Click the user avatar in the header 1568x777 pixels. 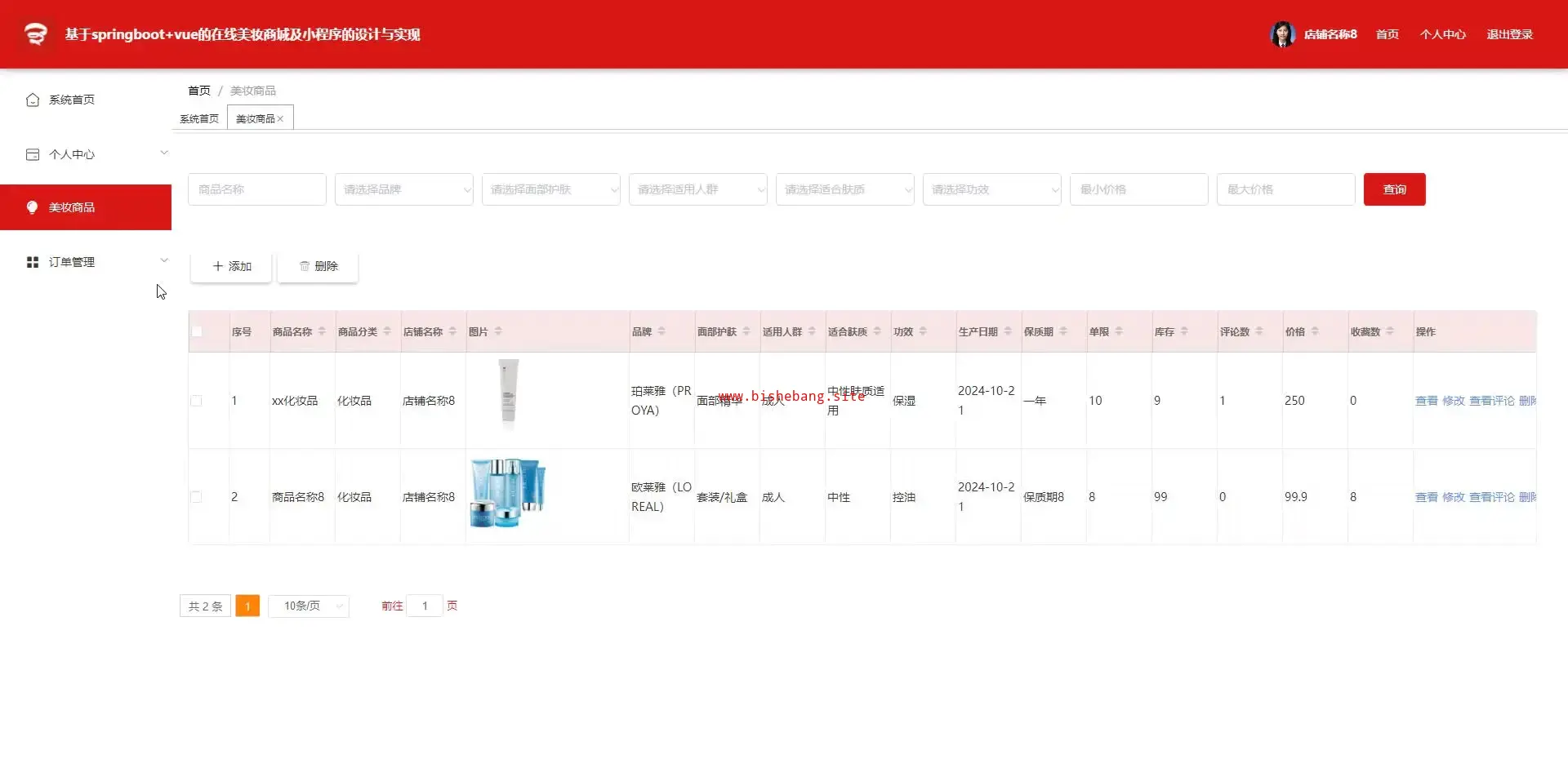(x=1282, y=34)
